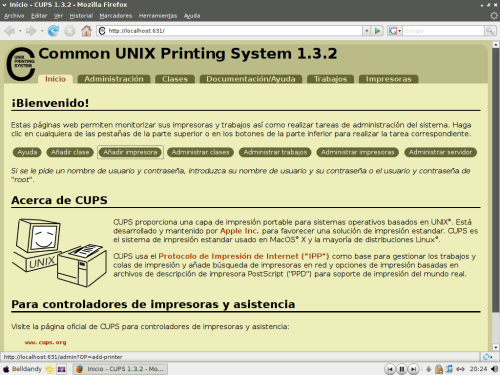Viewport: 500px width, 375px height.
Task: Expand the address bar URL history dropdown
Action: 366,31
